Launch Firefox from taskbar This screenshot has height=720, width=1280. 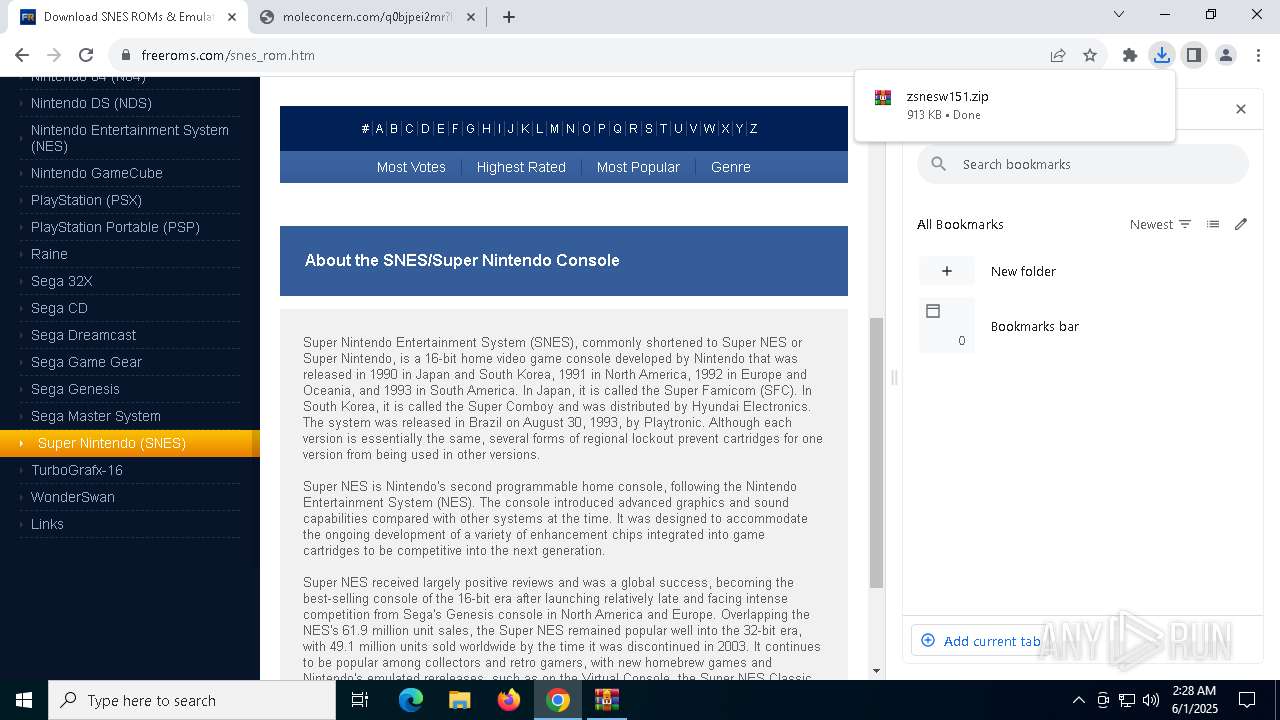coord(509,700)
